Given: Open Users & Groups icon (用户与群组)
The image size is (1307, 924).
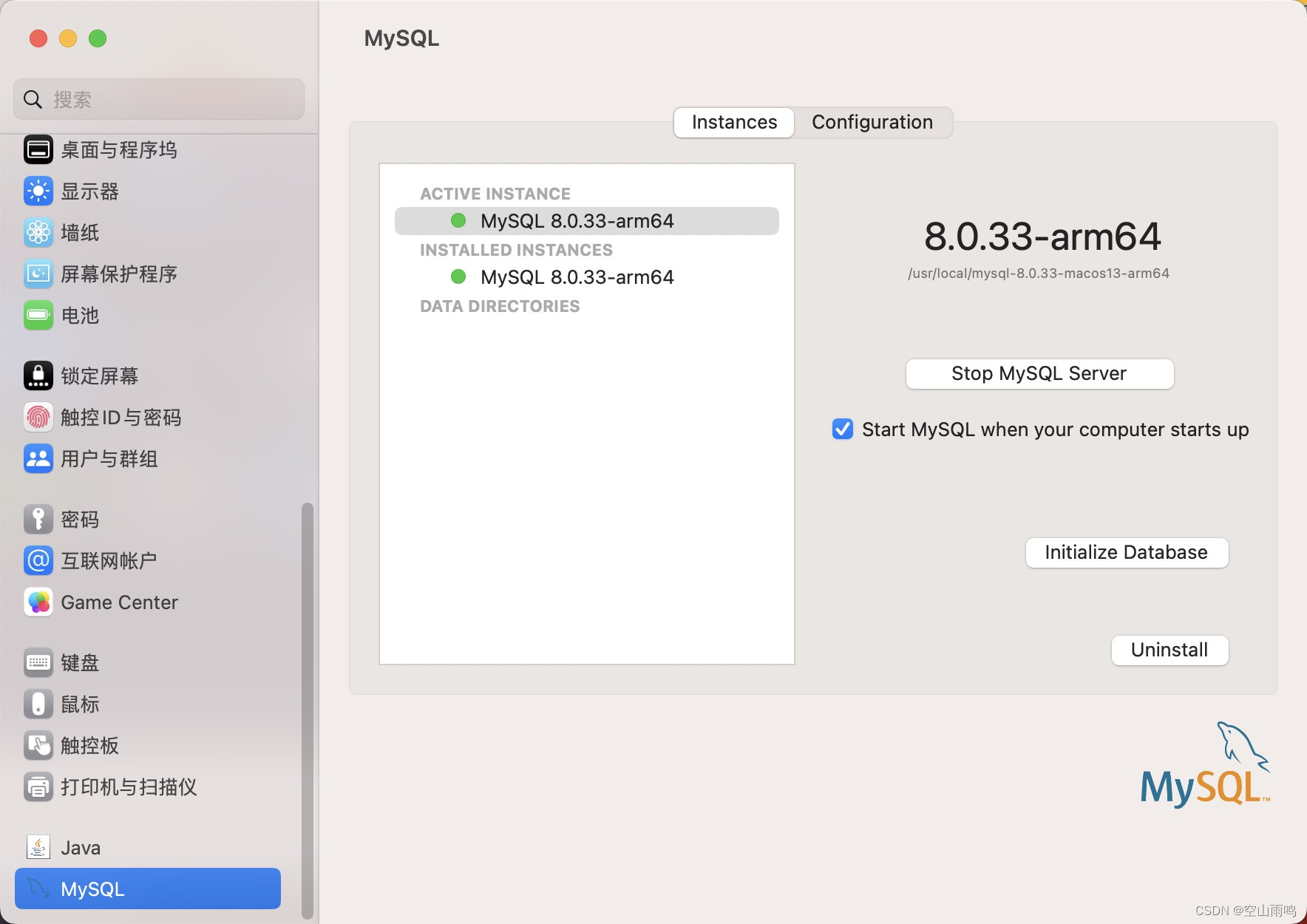Looking at the screenshot, I should point(38,459).
